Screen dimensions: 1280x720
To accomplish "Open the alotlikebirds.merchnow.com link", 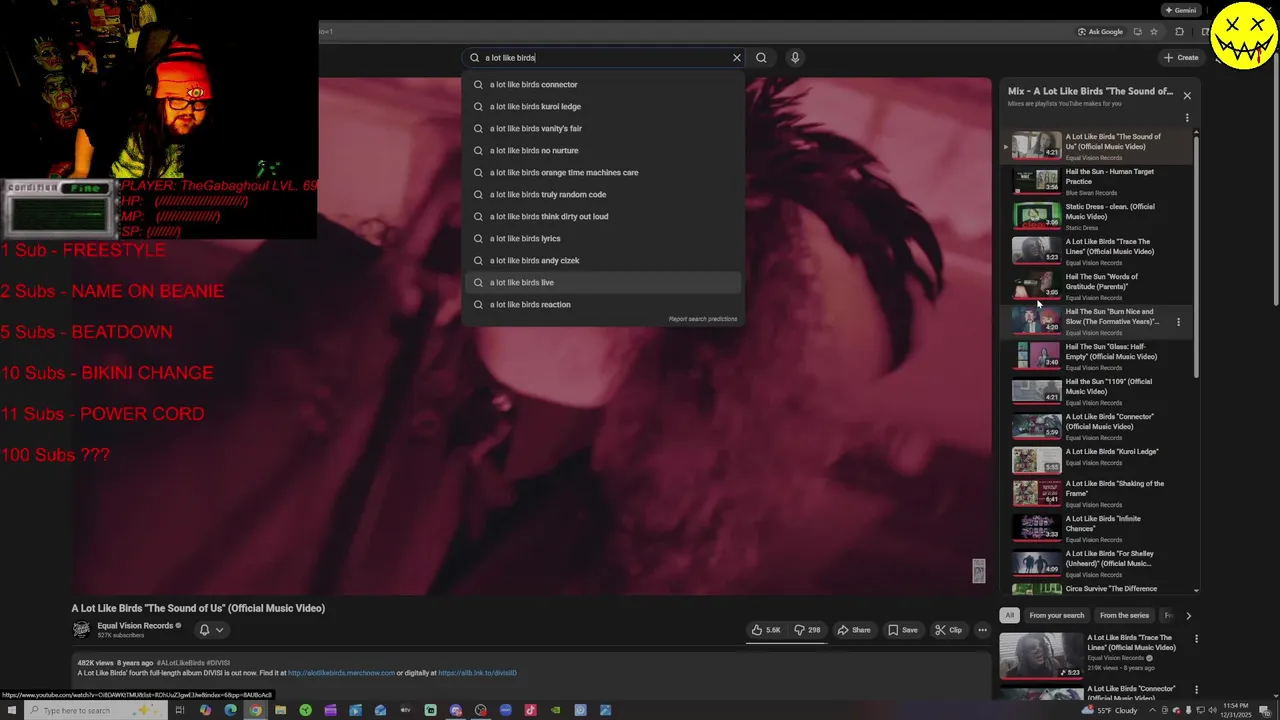I will pyautogui.click(x=341, y=673).
